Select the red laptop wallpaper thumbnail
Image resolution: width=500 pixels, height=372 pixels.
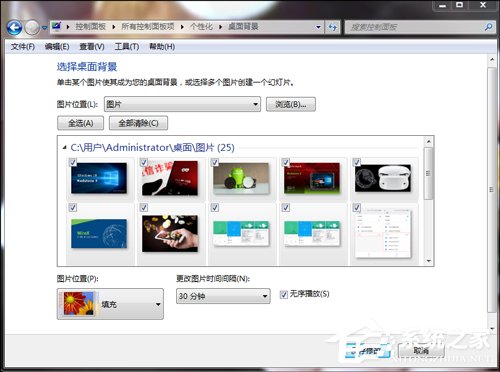[x=312, y=178]
